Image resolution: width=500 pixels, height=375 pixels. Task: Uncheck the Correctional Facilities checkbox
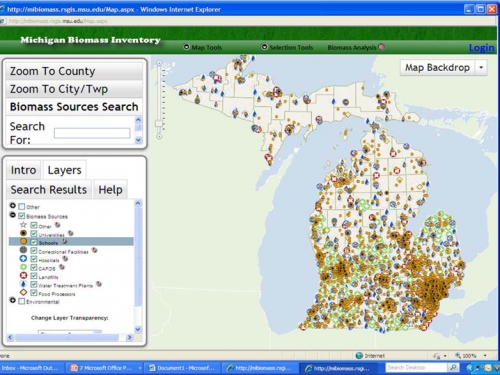click(34, 250)
